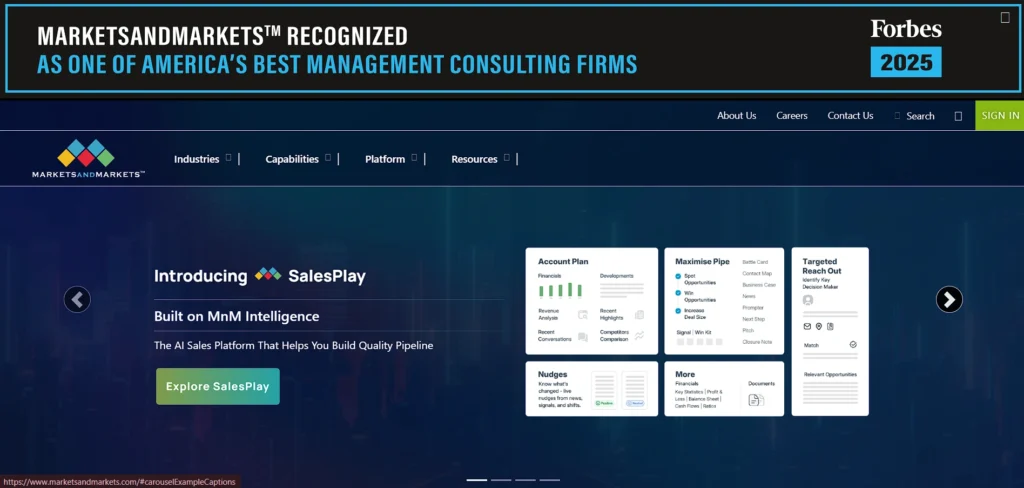Image resolution: width=1024 pixels, height=488 pixels.
Task: Go to the Careers page
Action: 792,116
